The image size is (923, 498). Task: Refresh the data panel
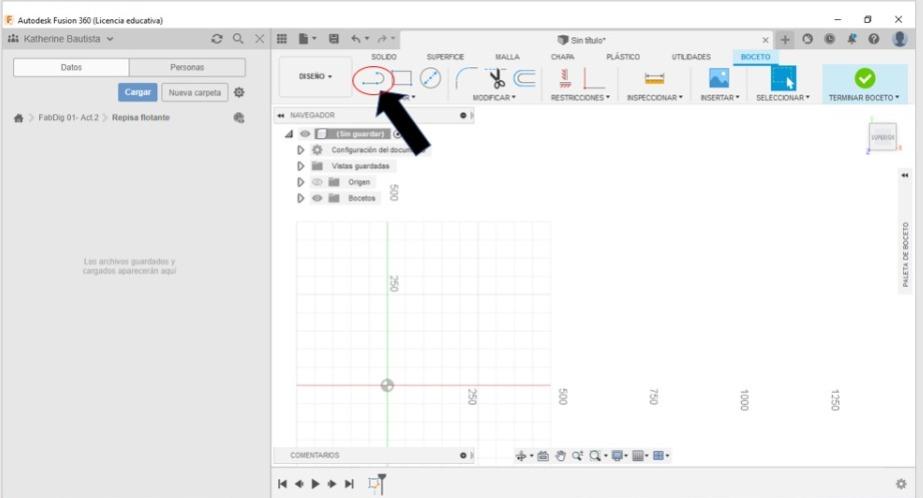click(217, 39)
